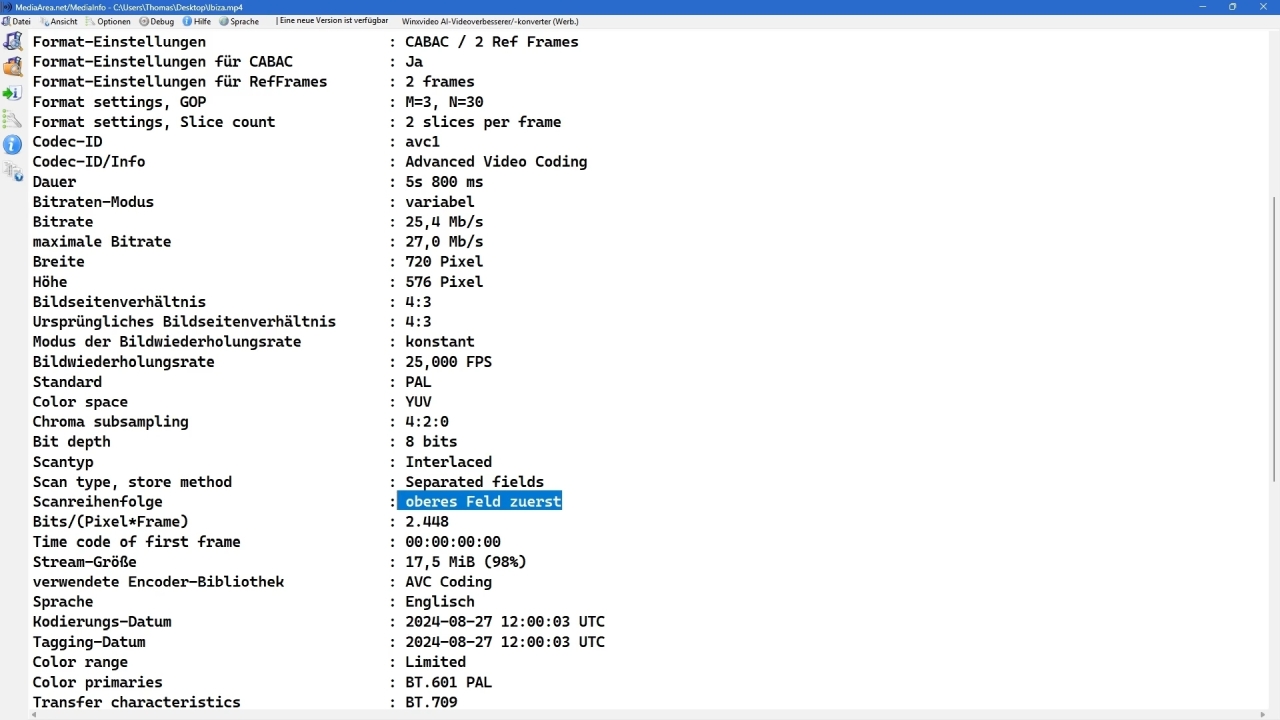
Task: Click the blue About info sidebar icon
Action: click(12, 145)
